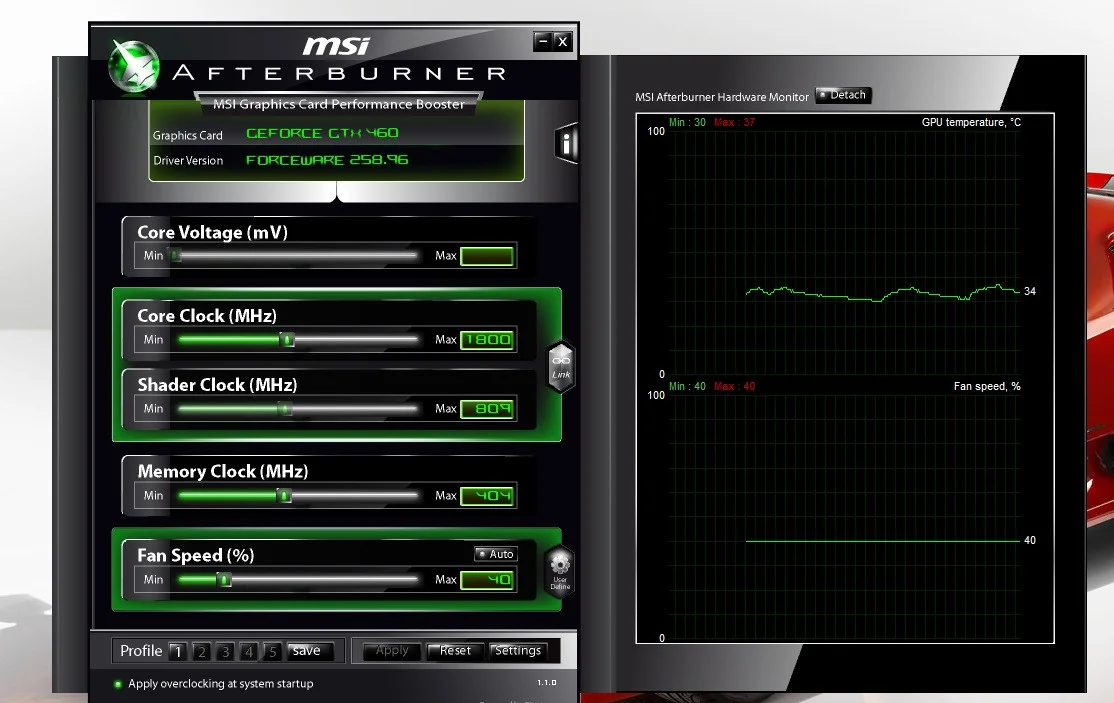Image resolution: width=1114 pixels, height=703 pixels.
Task: Click the Core Clock (MHz) label
Action: click(x=207, y=315)
